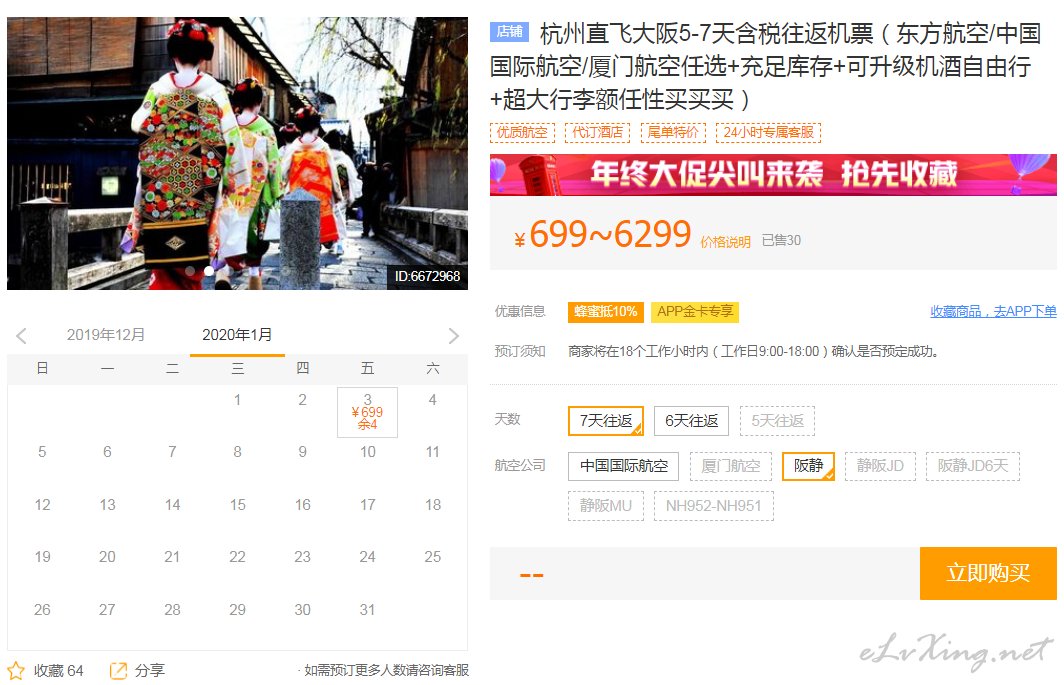Select January 3 priced ¥699

pyautogui.click(x=367, y=412)
